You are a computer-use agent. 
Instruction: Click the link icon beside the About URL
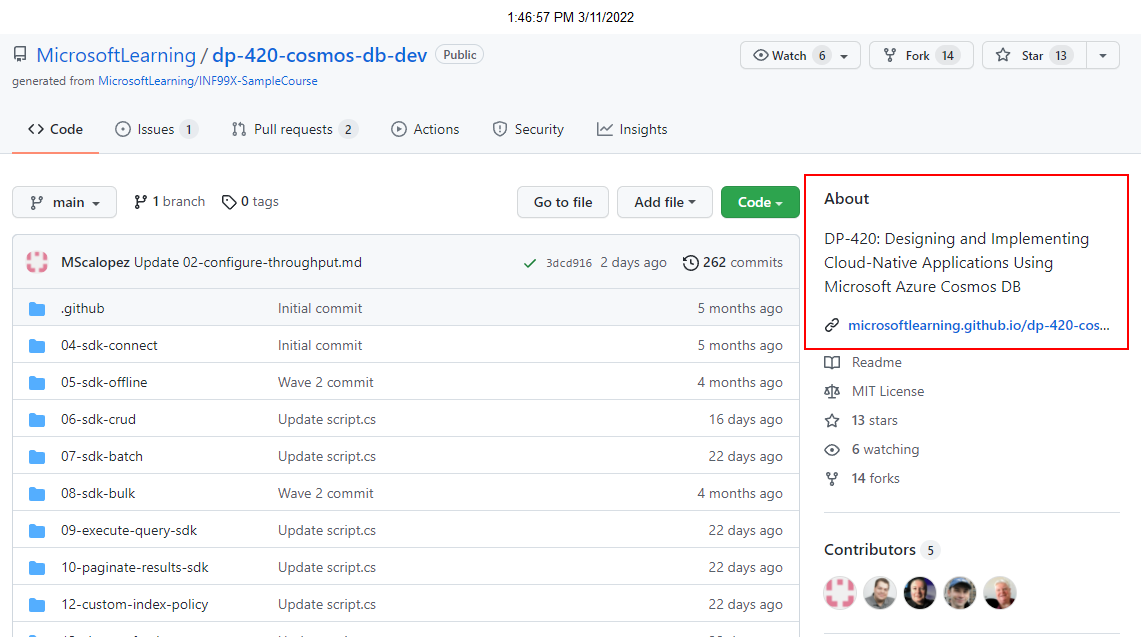(x=831, y=324)
